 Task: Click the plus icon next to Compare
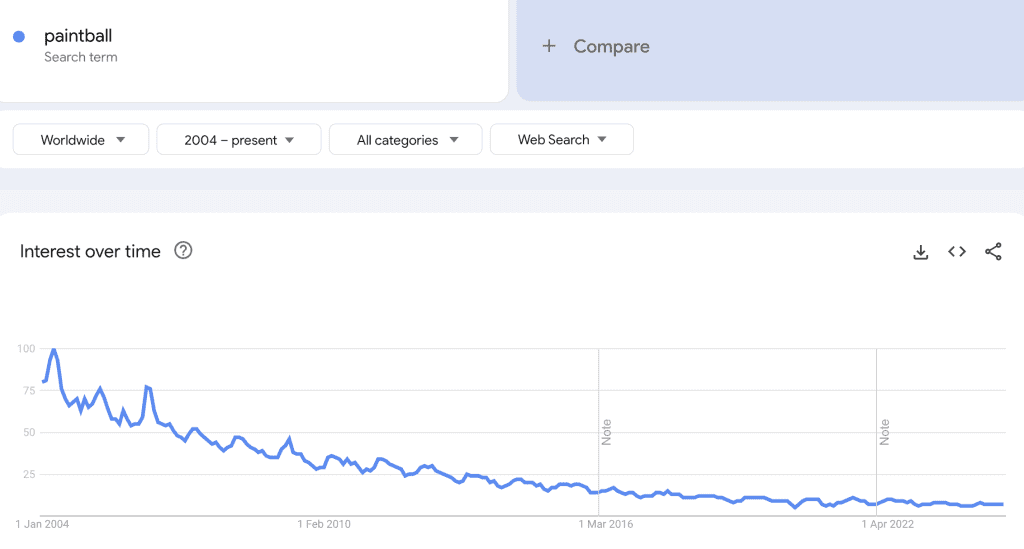(548, 46)
